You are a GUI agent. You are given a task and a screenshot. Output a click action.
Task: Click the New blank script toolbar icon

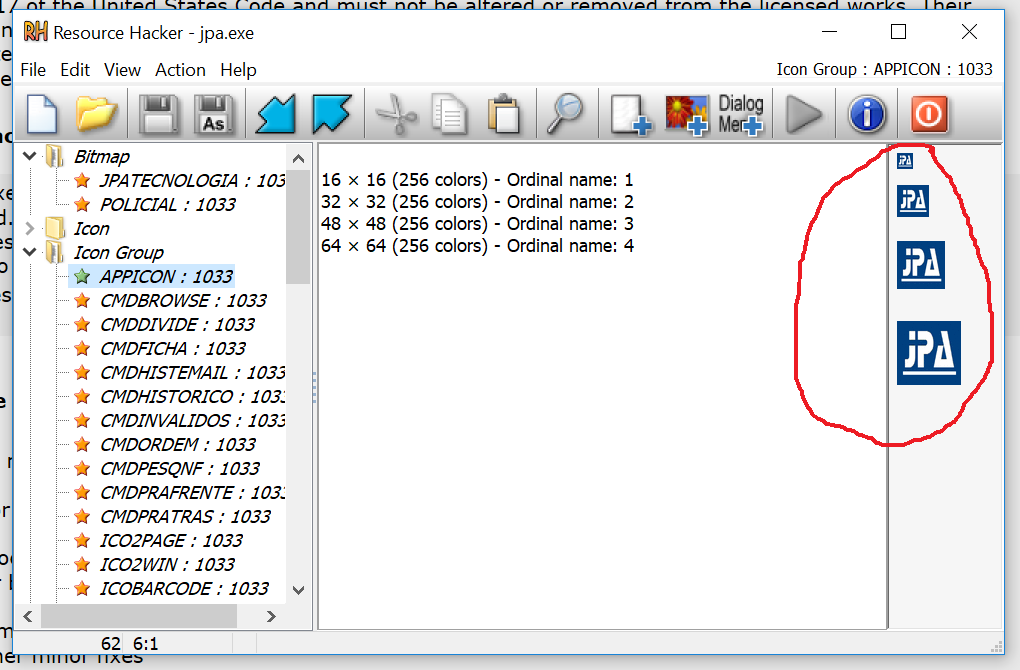pyautogui.click(x=42, y=114)
